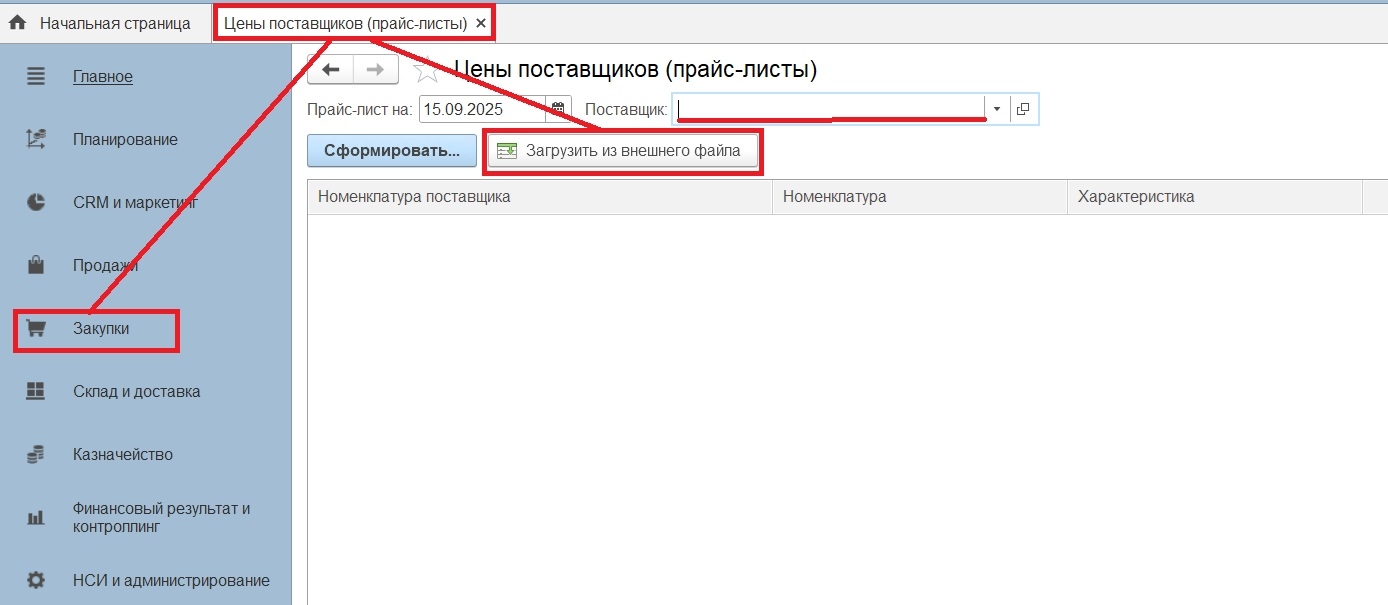The height and width of the screenshot is (605, 1388).
Task: Open the Поставщик selection form button
Action: pyautogui.click(x=1023, y=109)
